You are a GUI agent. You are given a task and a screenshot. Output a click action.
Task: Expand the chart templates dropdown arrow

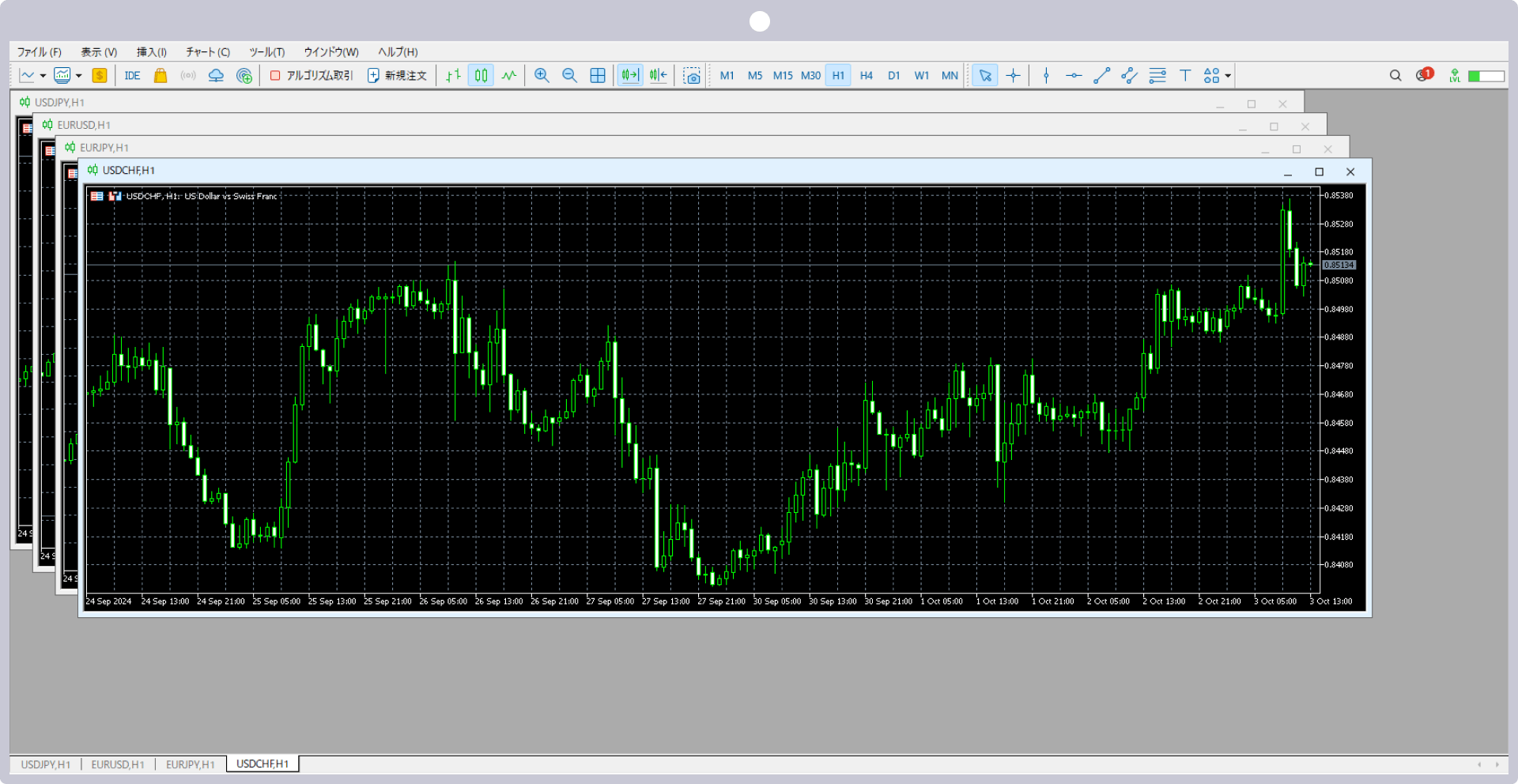point(79,76)
